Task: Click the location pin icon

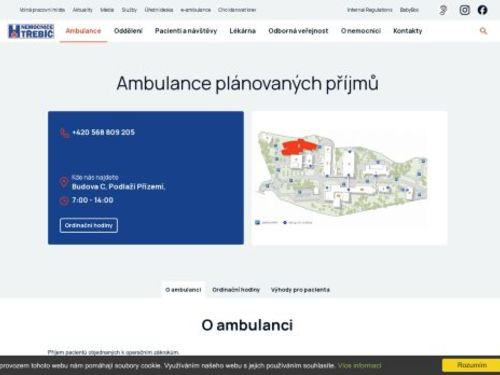Action: (64, 182)
